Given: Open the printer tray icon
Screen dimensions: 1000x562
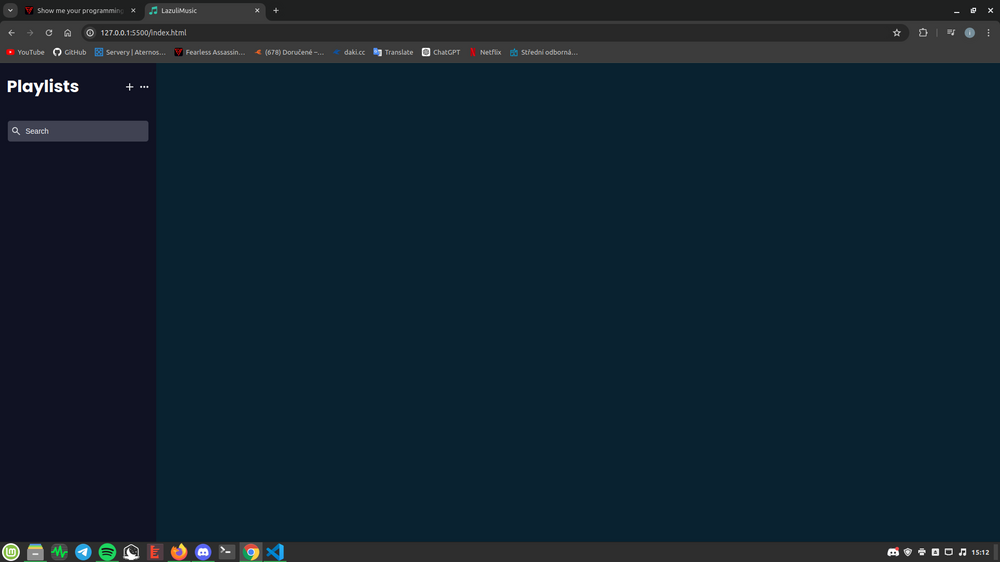Looking at the screenshot, I should pyautogui.click(x=922, y=552).
